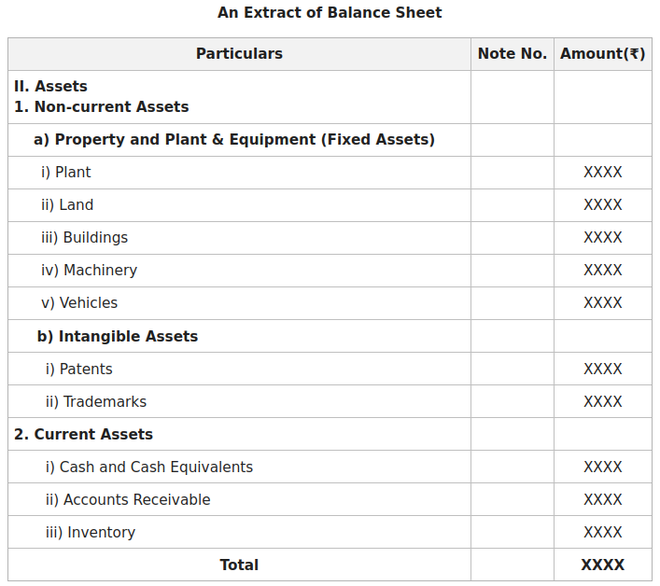
Task: Select the Accounts Receivable entry
Action: pos(128,500)
